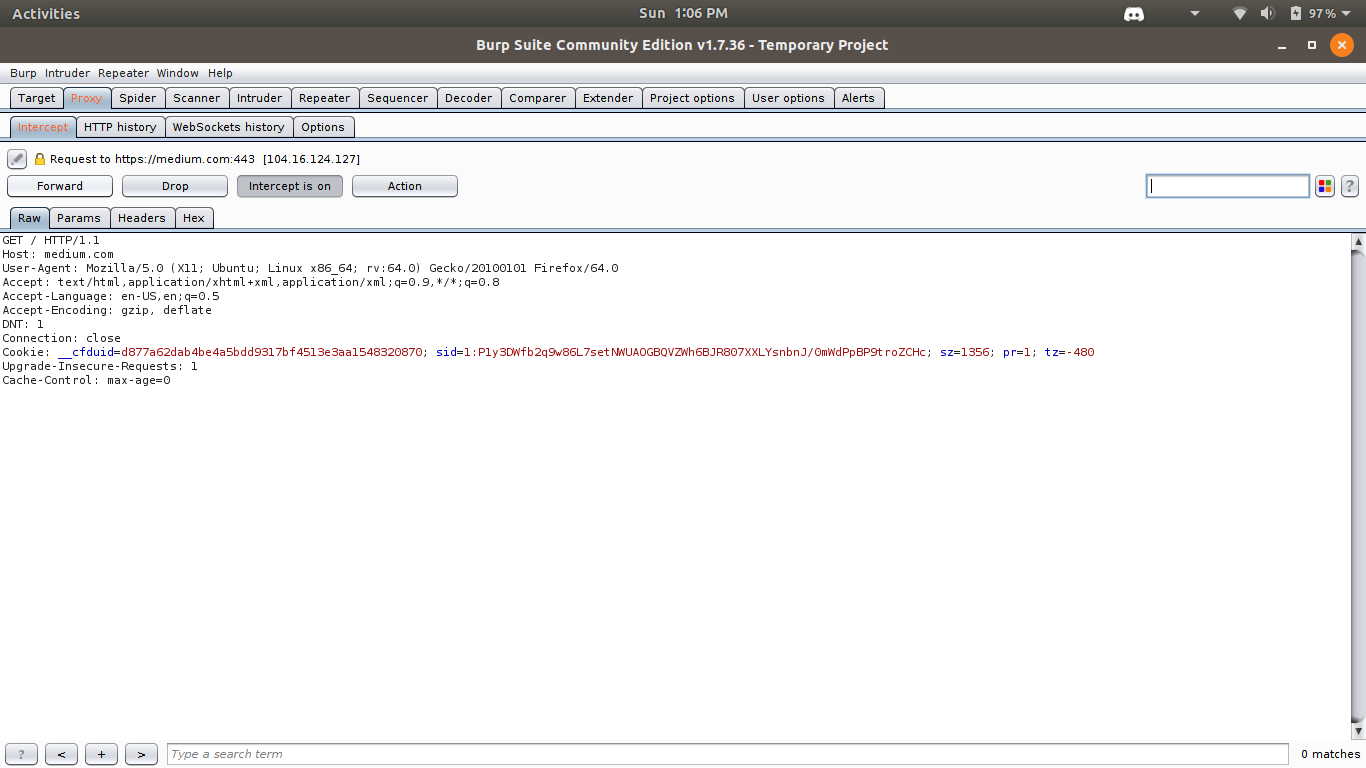Select the Intercept sub-tab
The image size is (1366, 768).
click(43, 127)
